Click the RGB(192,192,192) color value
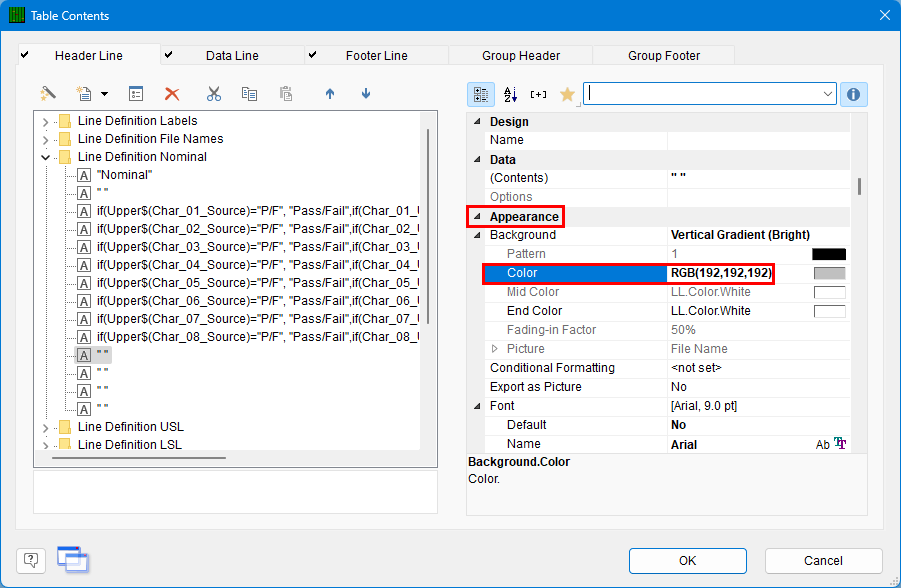This screenshot has width=901, height=588. (721, 273)
